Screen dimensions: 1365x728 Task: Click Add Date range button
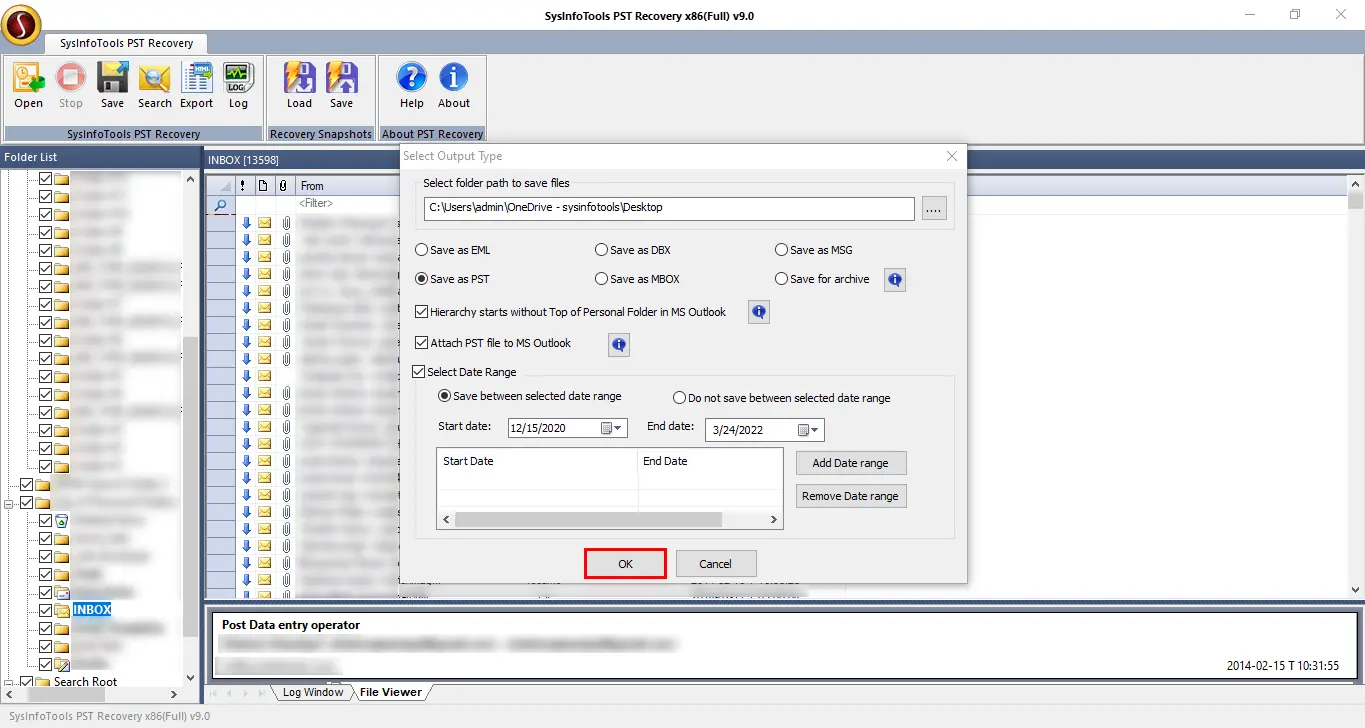[851, 463]
